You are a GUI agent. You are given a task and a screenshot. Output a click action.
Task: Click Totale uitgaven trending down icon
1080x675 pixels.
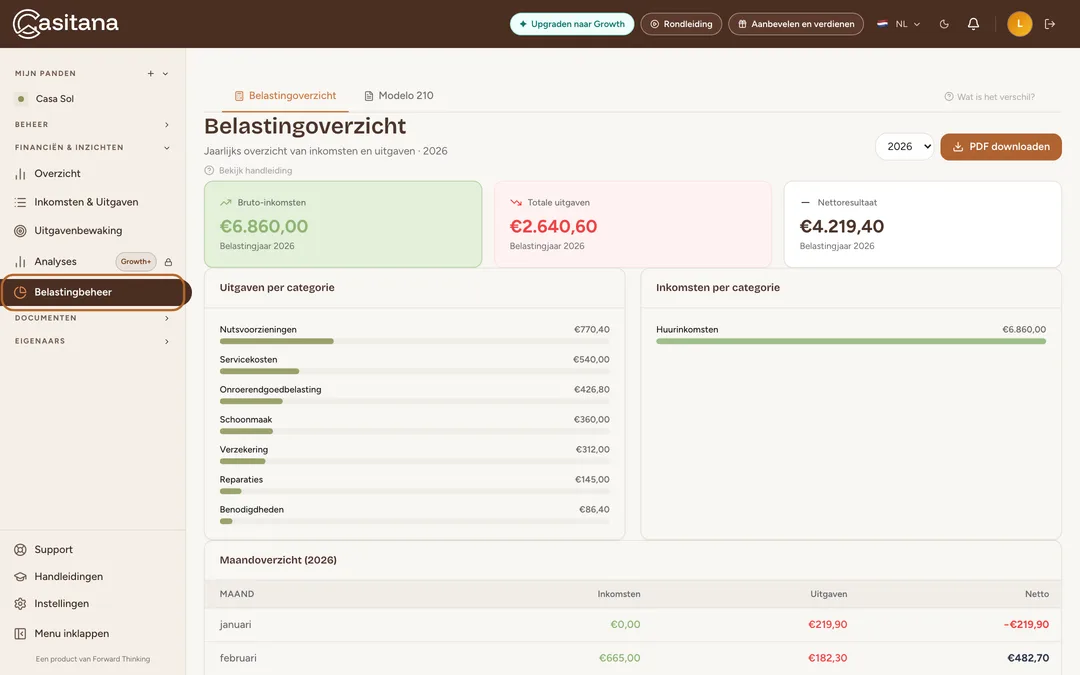(x=515, y=202)
